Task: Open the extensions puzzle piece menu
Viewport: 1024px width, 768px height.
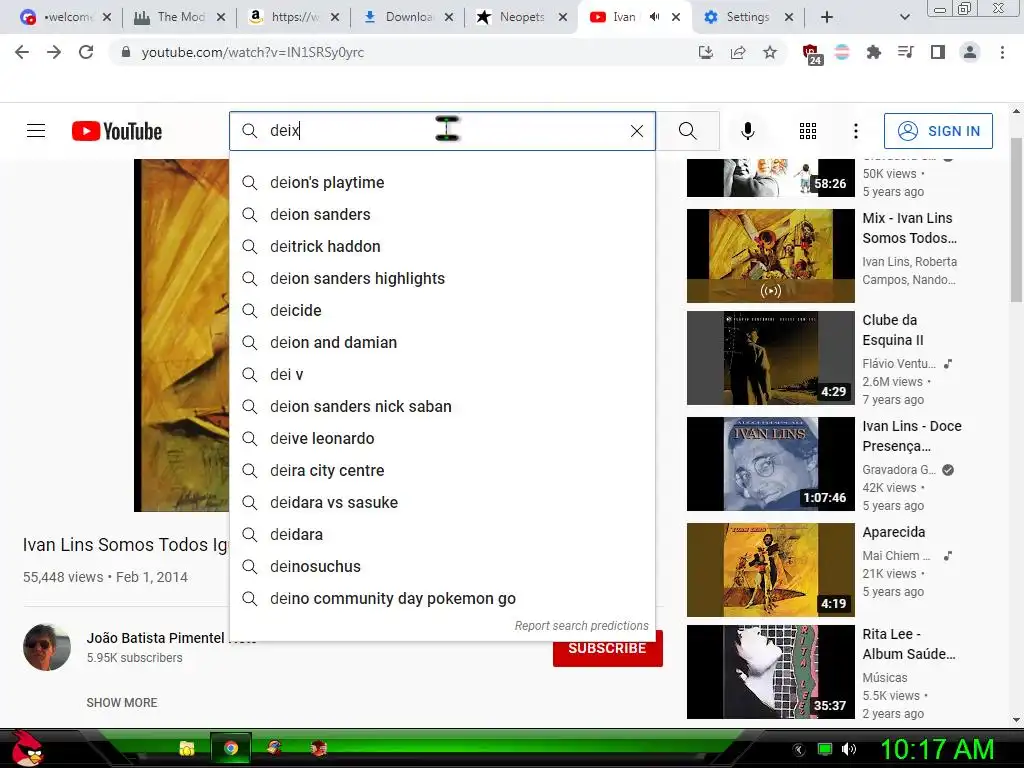Action: 873,52
